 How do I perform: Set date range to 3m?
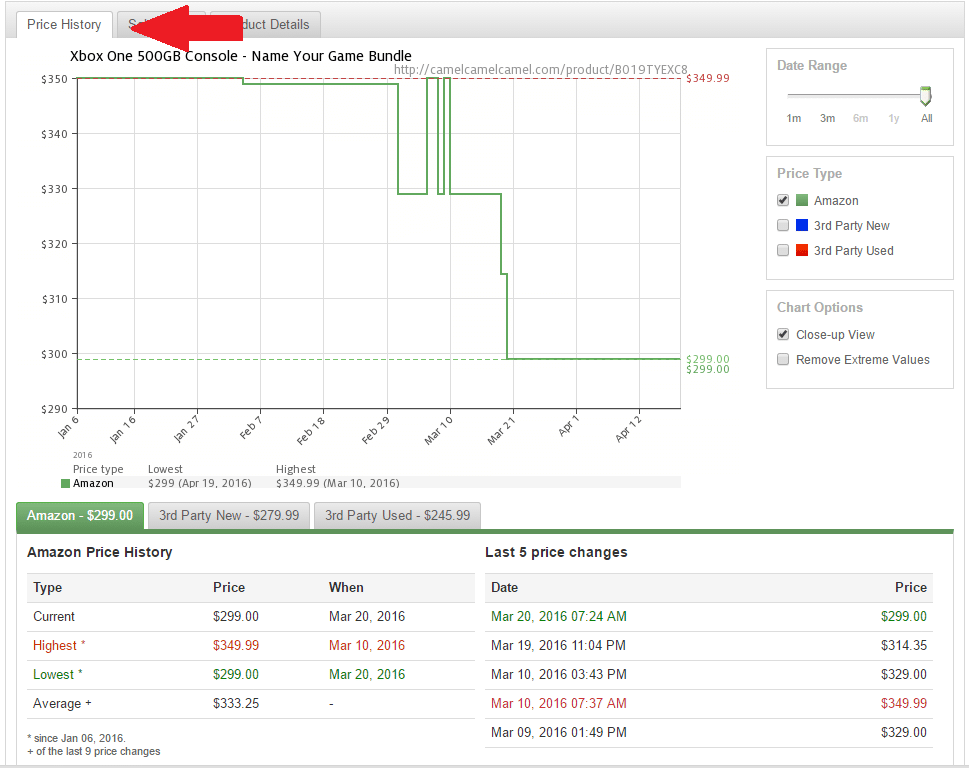[x=827, y=118]
